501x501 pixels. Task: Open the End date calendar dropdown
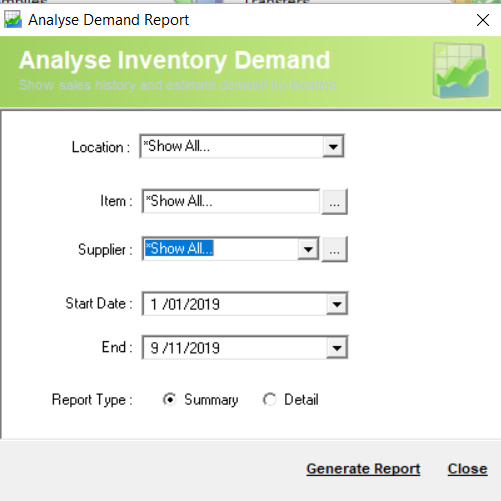pos(337,348)
